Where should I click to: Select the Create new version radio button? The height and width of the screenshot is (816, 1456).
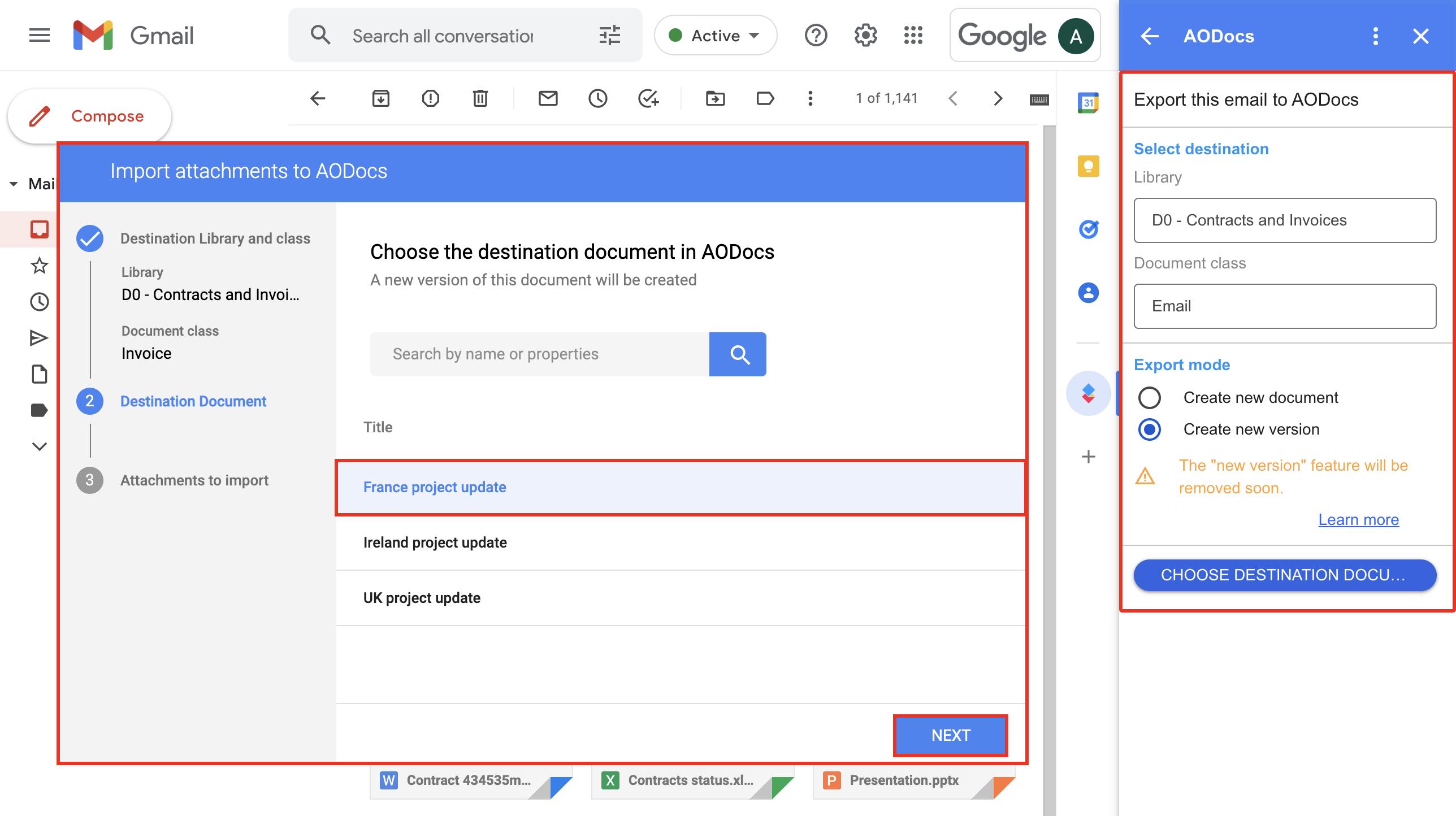1149,429
